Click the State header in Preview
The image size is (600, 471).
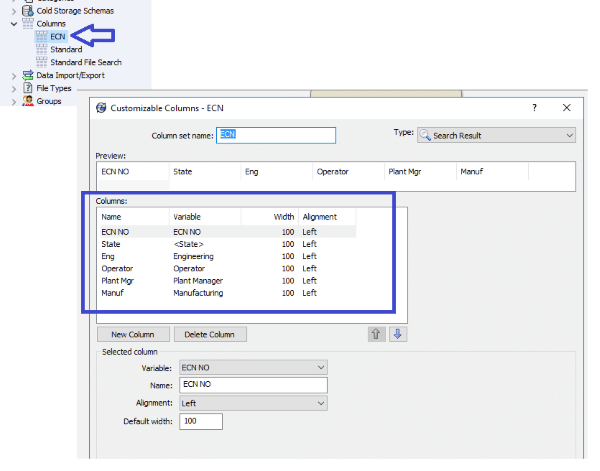click(x=205, y=172)
